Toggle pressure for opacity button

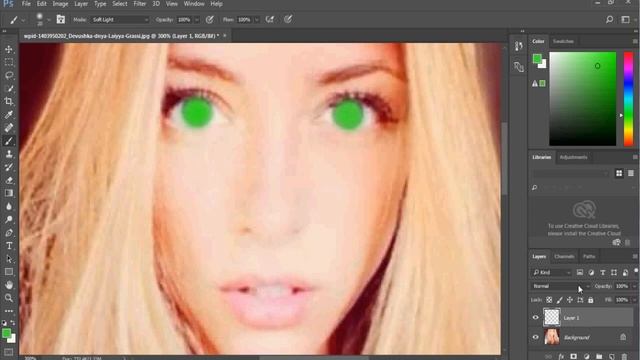tap(210, 19)
